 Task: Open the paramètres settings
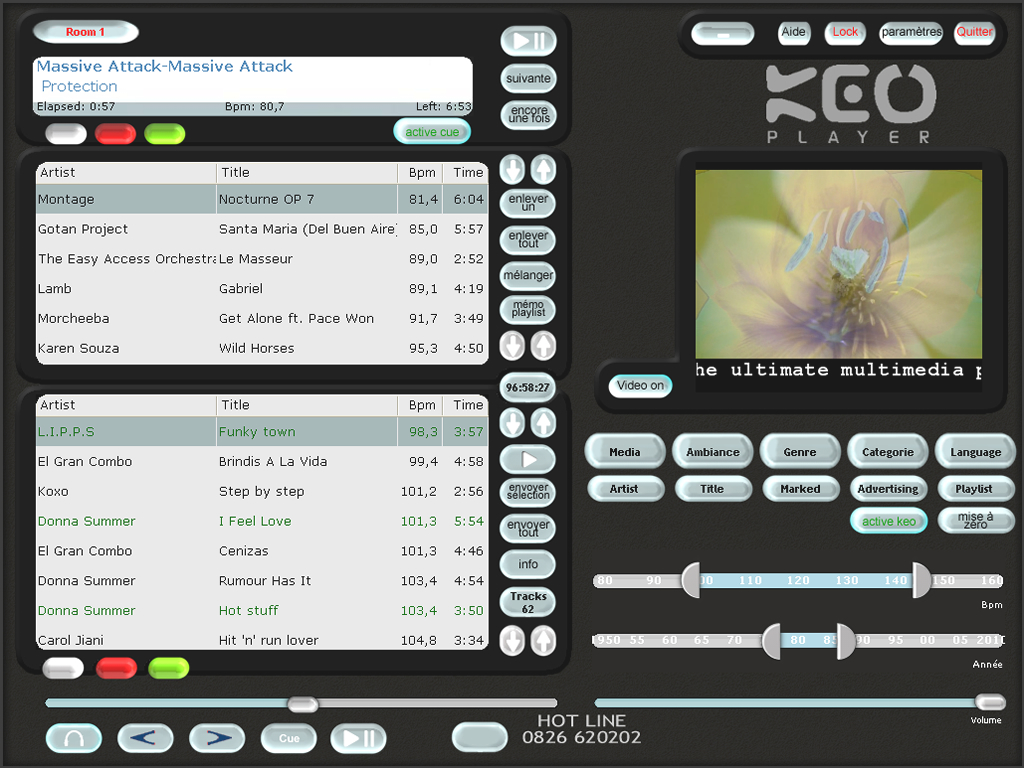pyautogui.click(x=911, y=33)
